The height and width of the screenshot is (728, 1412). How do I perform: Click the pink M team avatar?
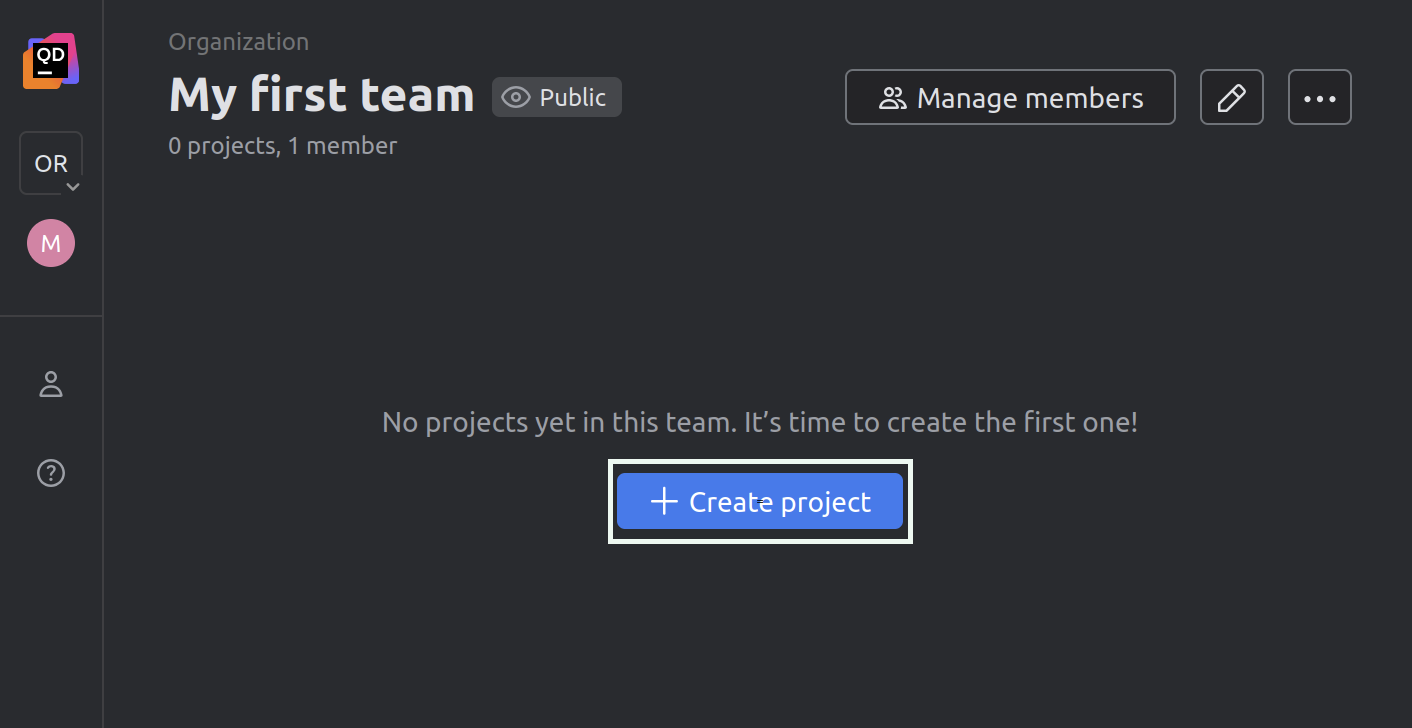click(51, 243)
